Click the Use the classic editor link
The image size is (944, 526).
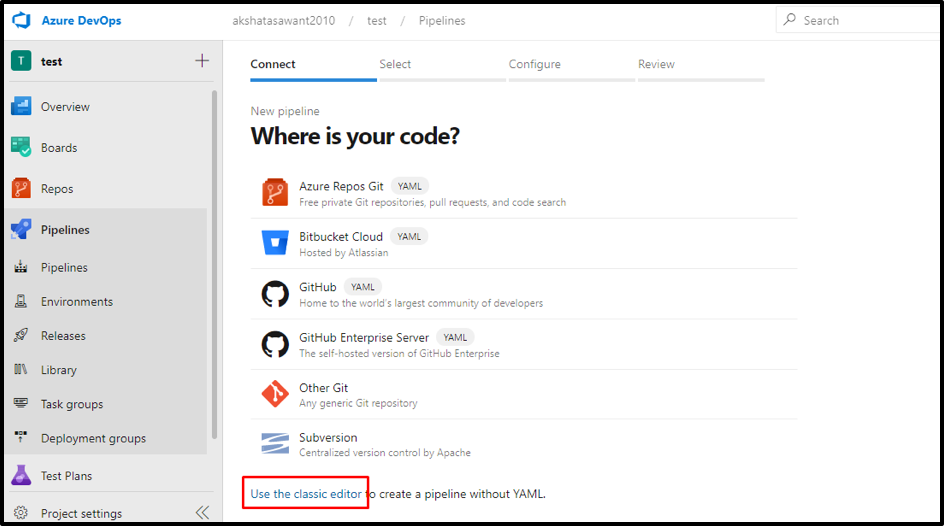(x=306, y=494)
